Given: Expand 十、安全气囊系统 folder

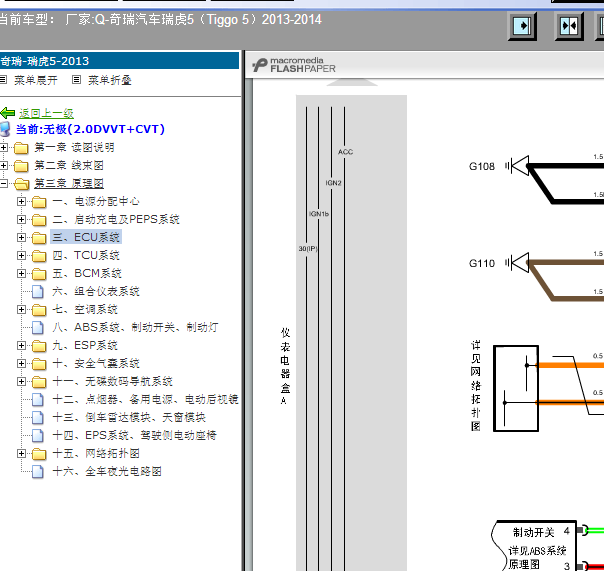Looking at the screenshot, I should (x=22, y=363).
